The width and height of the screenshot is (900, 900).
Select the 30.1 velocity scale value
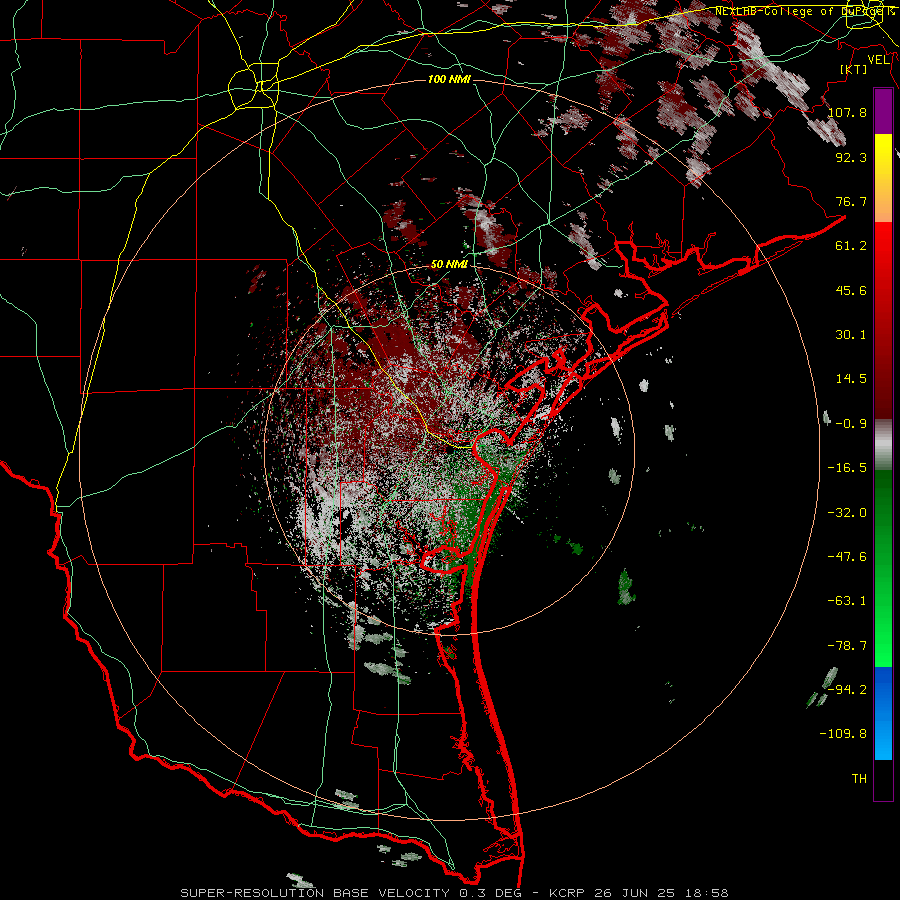(x=851, y=335)
